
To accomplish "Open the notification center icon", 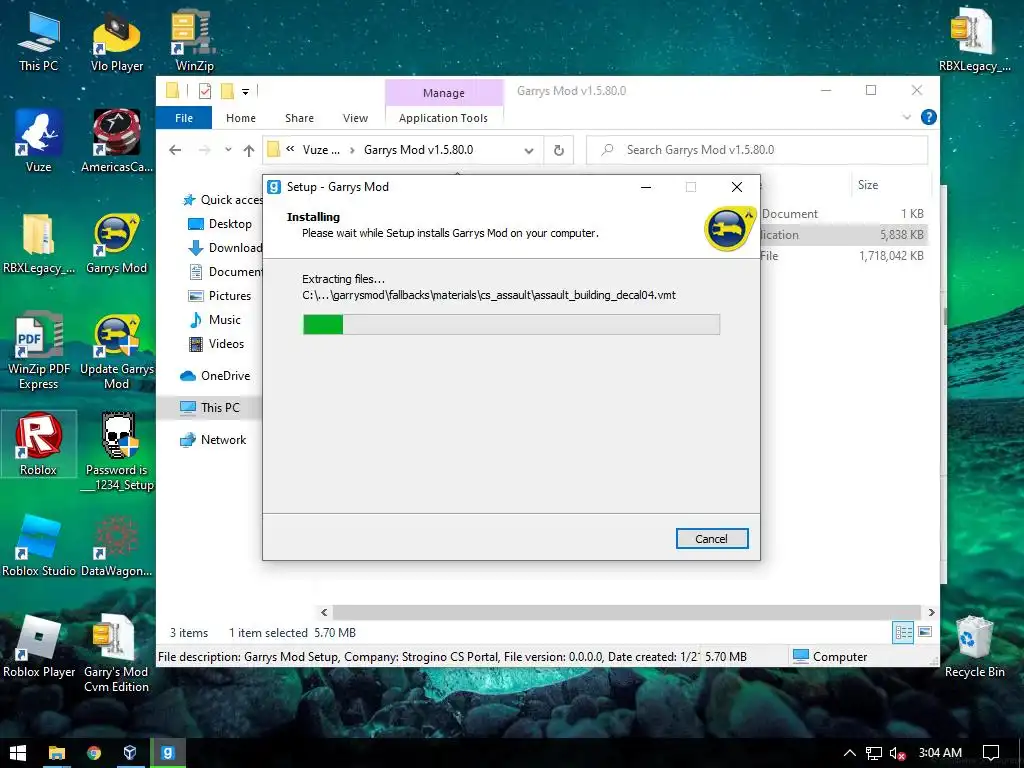I will (991, 753).
